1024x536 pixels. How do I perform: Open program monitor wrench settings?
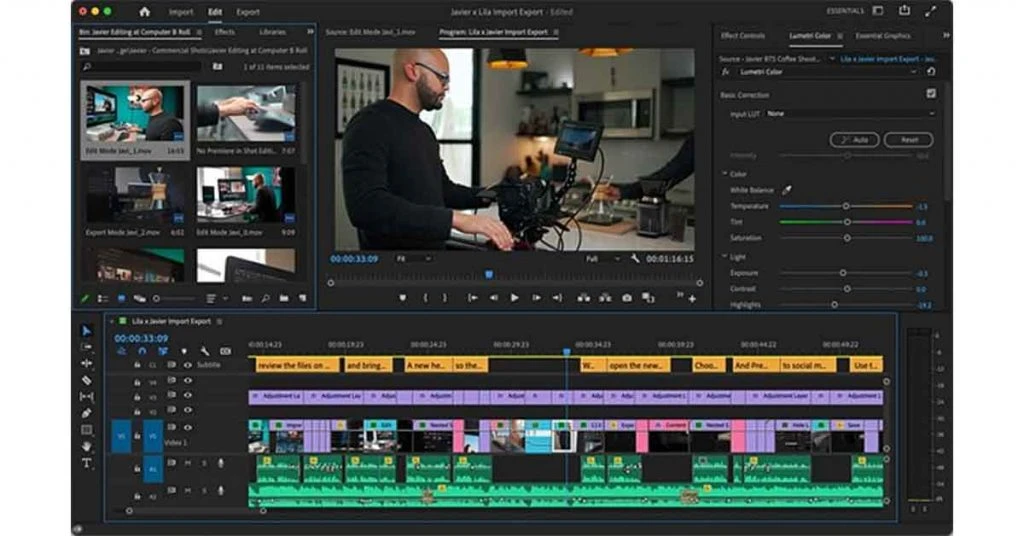635,259
